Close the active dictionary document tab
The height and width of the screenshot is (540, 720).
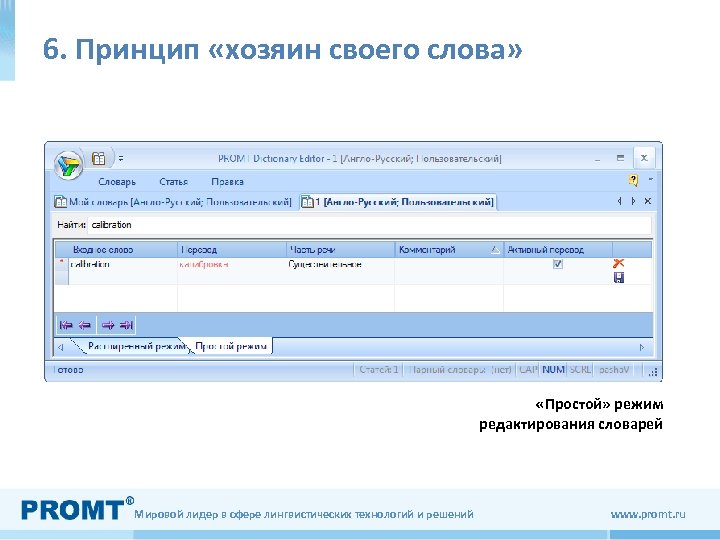point(648,201)
